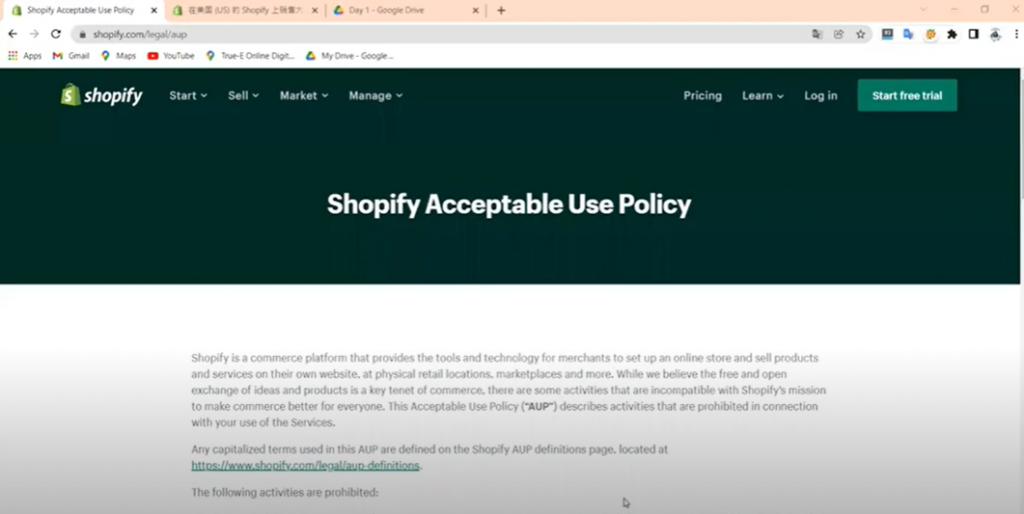This screenshot has height=514, width=1024.
Task: Bookmark this page with the star icon
Action: (x=860, y=34)
